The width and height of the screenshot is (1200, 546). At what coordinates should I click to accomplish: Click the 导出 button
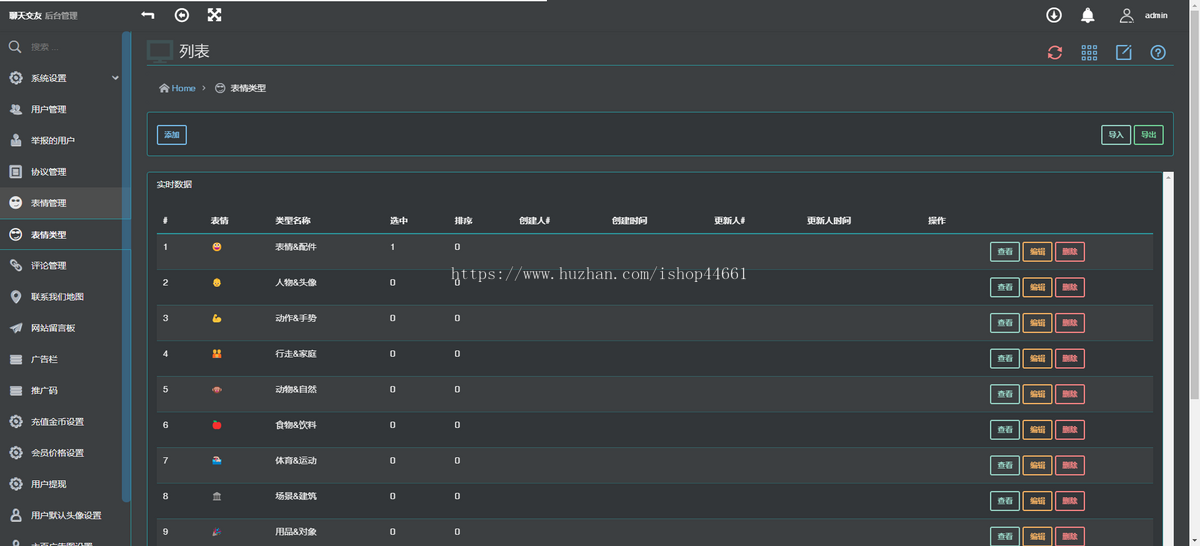[x=1149, y=135]
